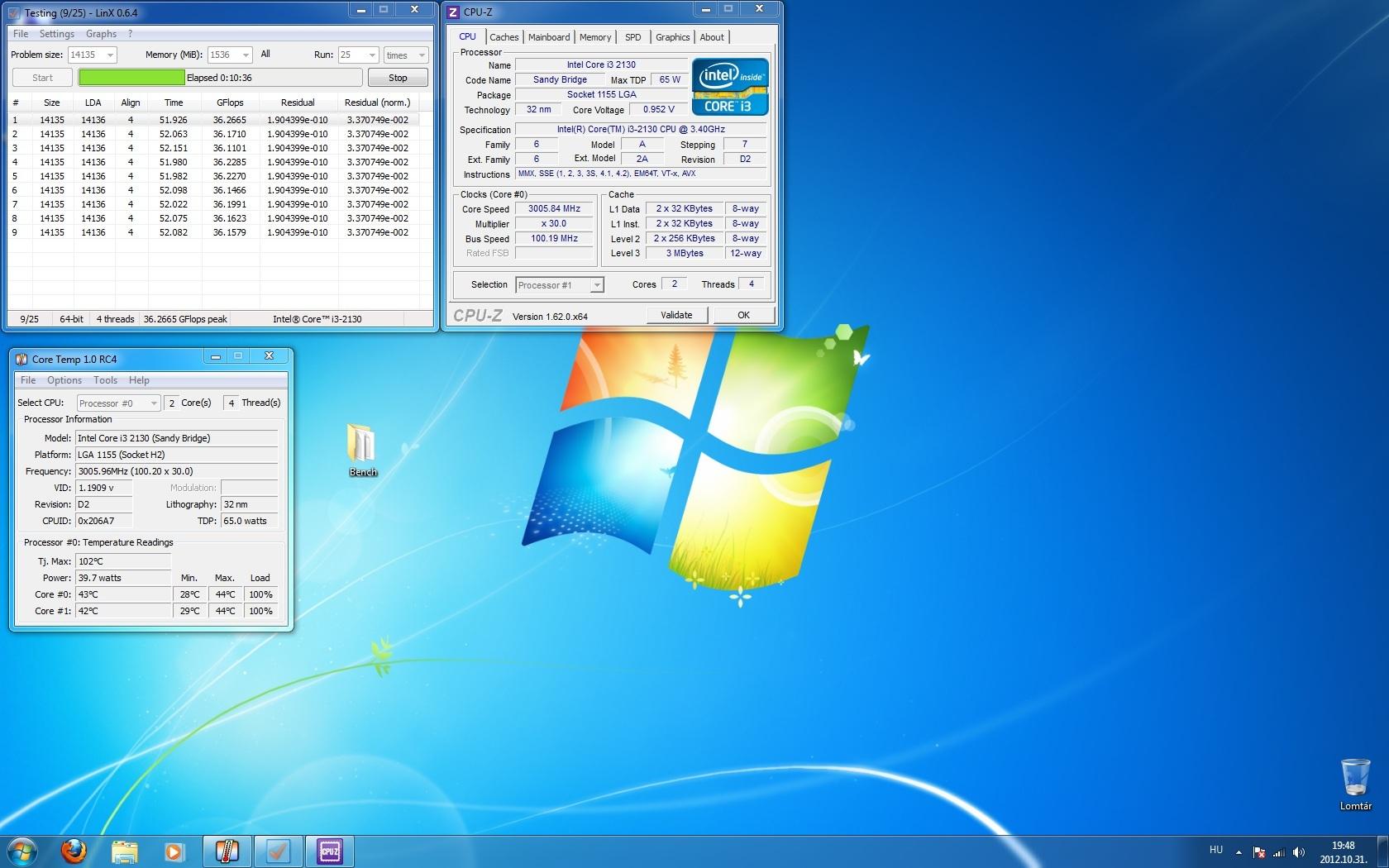
Task: Click the HU language indicator
Action: point(1216,850)
